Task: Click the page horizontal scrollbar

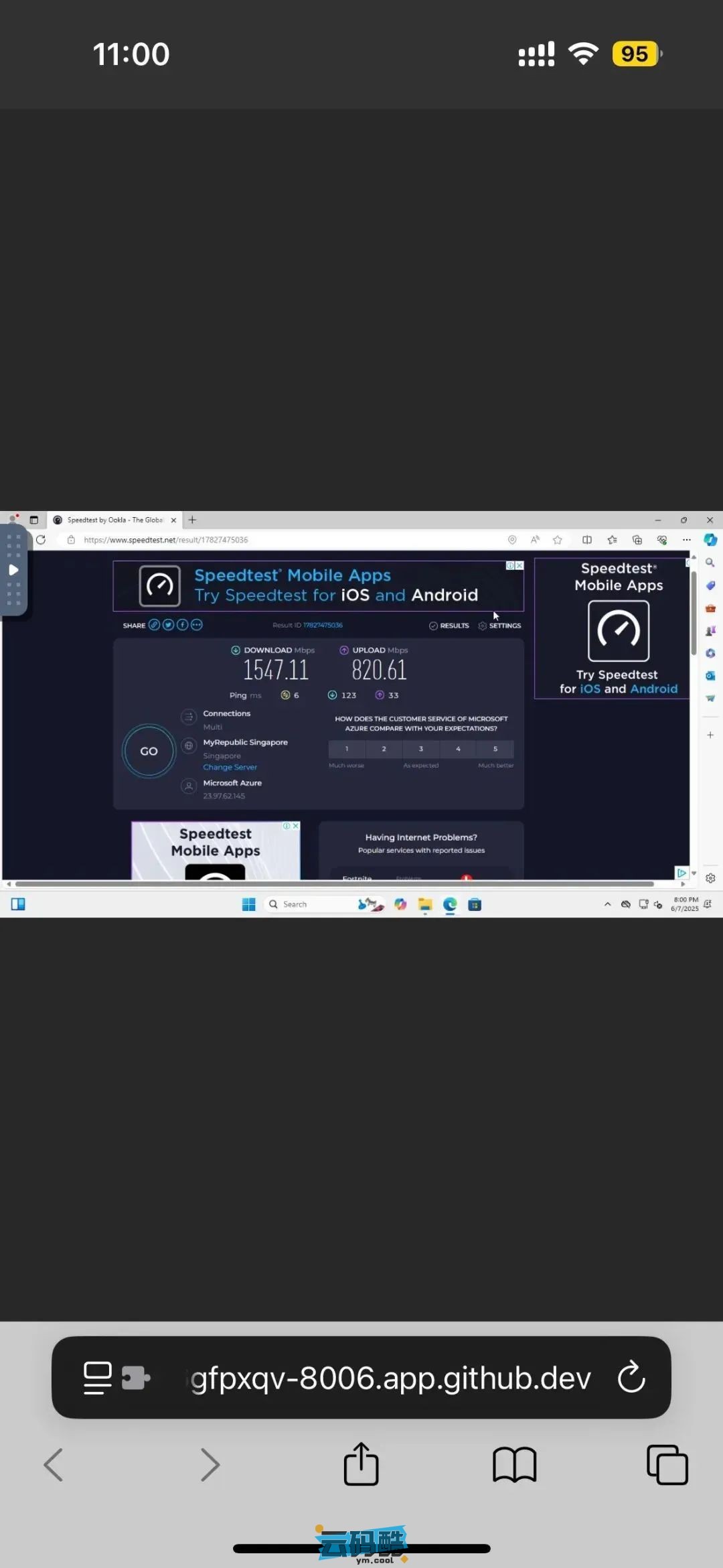Action: (x=335, y=884)
